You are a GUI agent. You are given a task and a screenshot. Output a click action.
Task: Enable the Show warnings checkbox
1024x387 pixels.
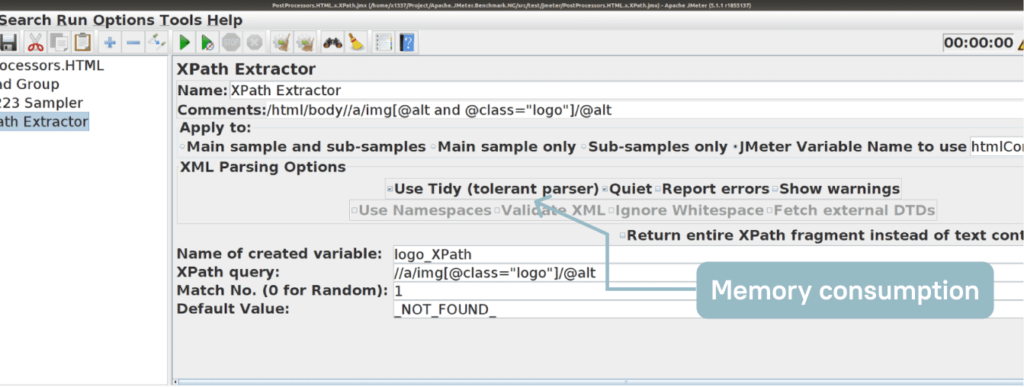pyautogui.click(x=775, y=189)
